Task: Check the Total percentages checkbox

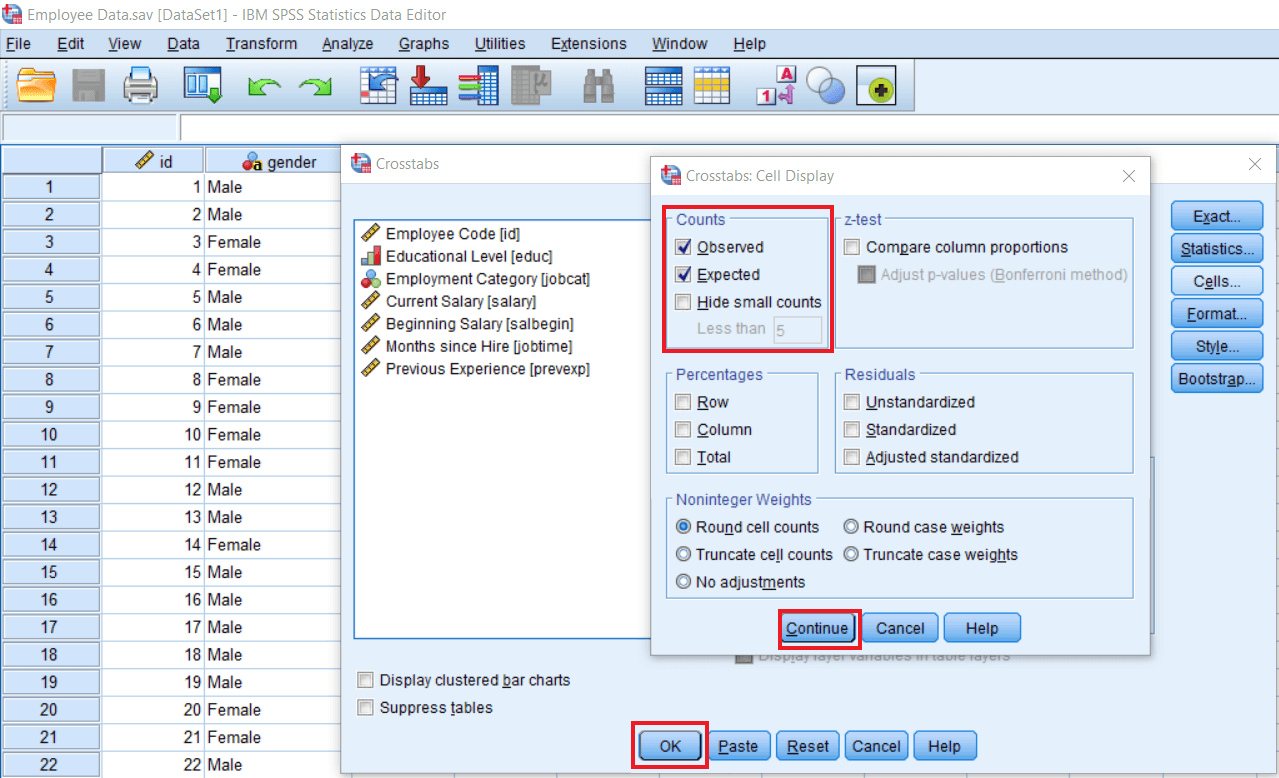Action: point(683,457)
